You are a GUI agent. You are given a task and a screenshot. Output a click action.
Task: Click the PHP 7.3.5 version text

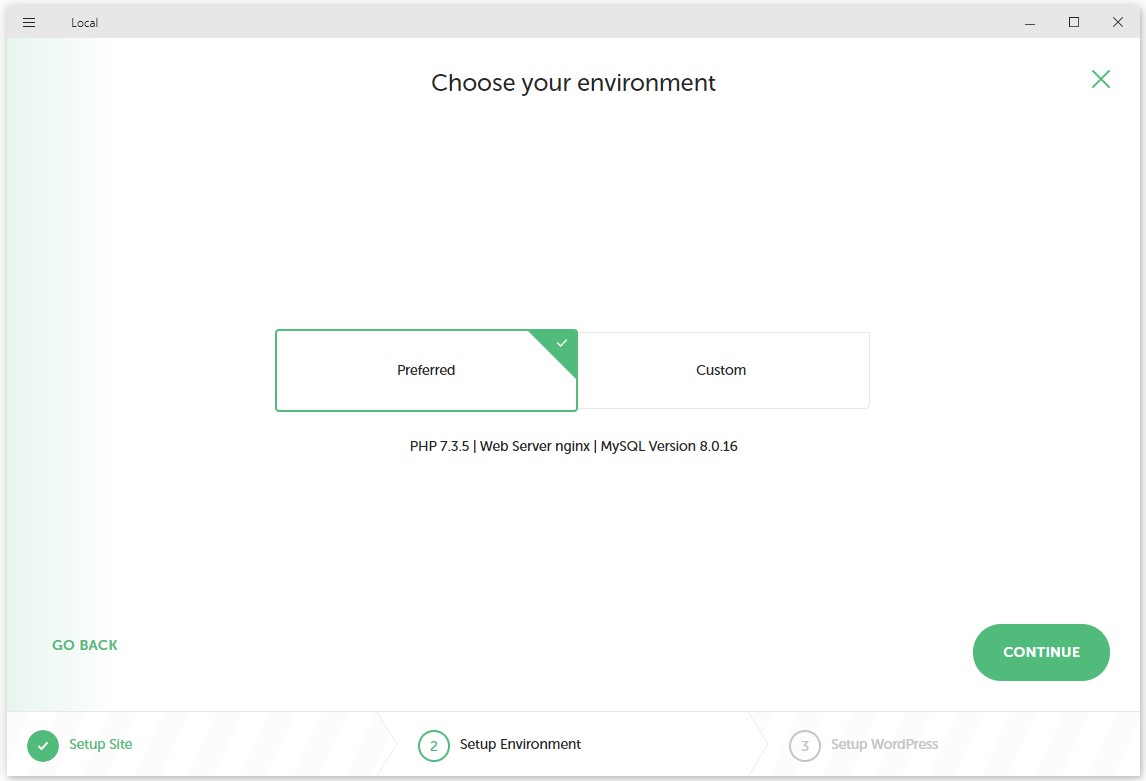tap(439, 447)
